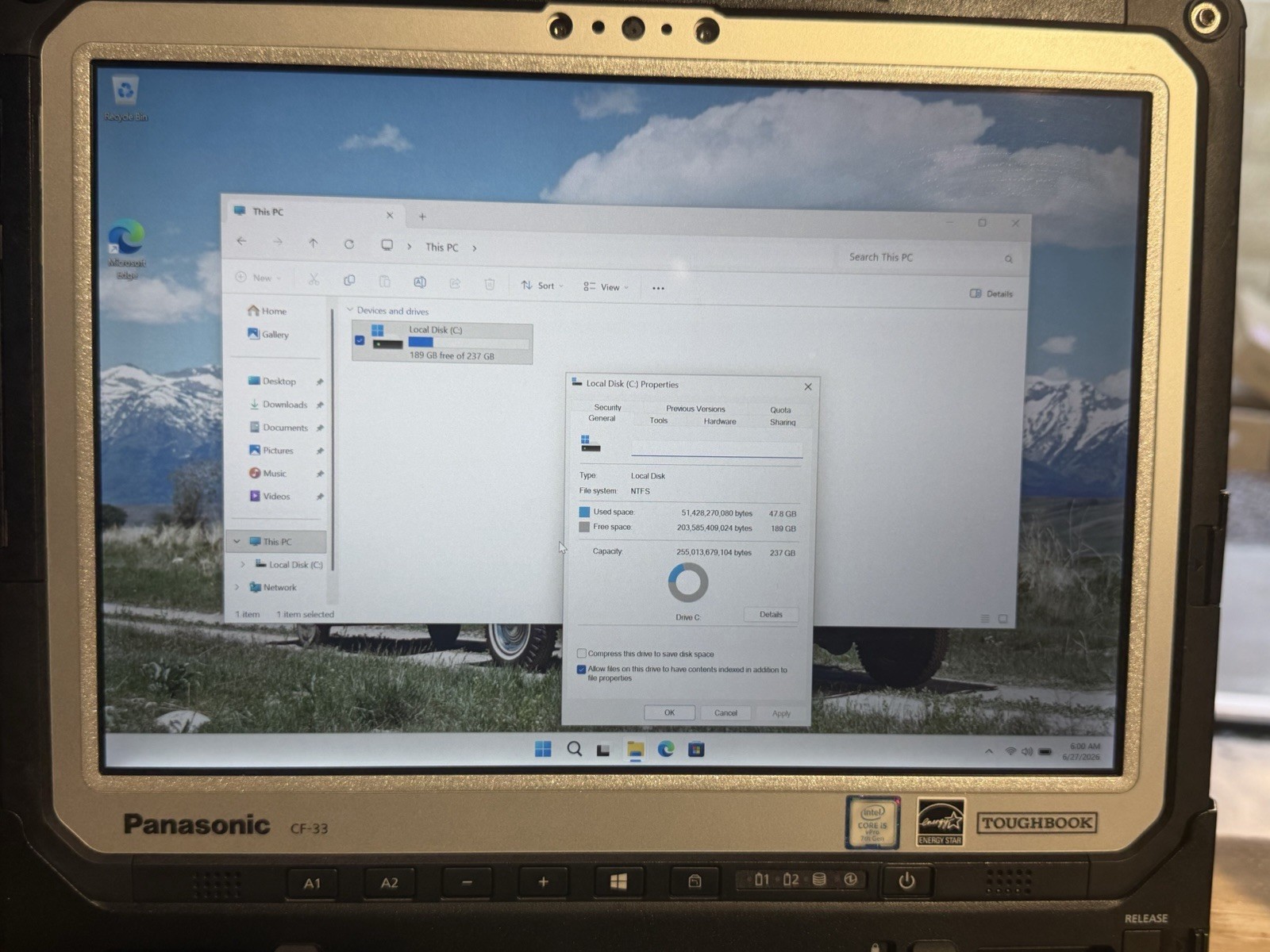Viewport: 1270px width, 952px height.
Task: Collapse the This PC tree node
Action: [x=237, y=541]
